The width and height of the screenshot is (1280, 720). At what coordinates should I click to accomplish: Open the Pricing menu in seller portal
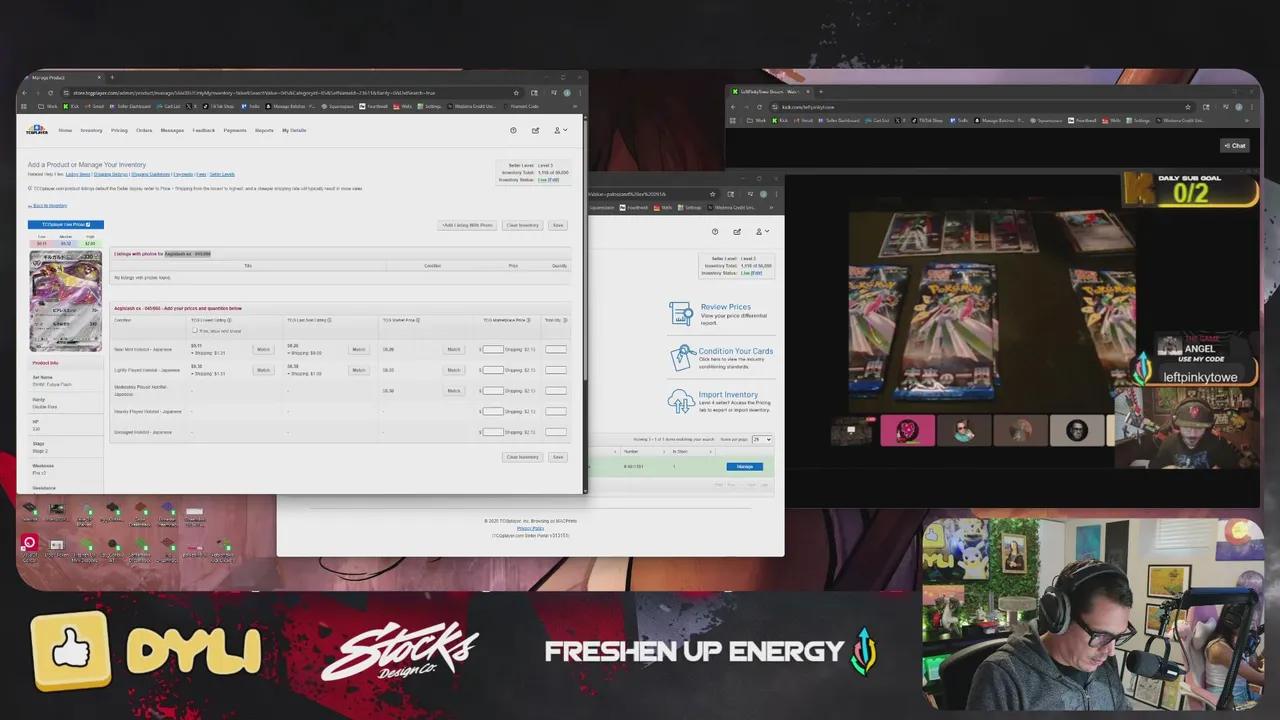119,130
